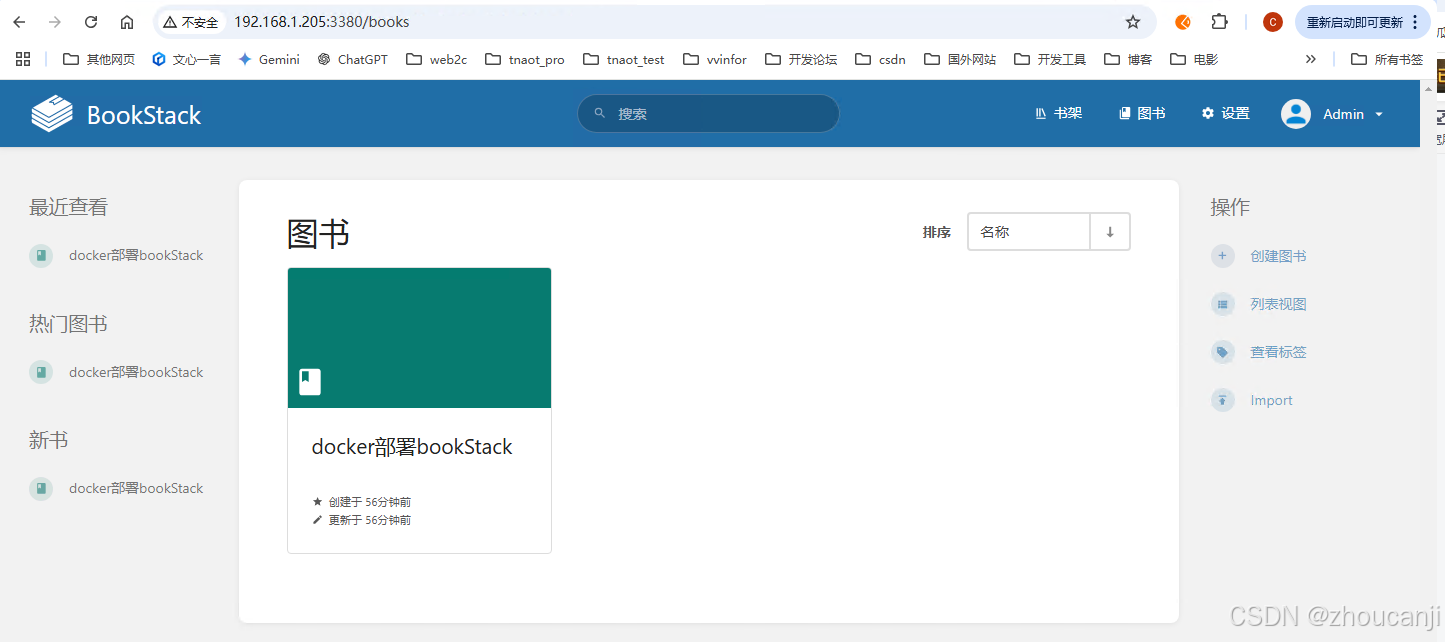This screenshot has height=642, width=1445.
Task: Expand hidden bookmarks chevron
Action: pyautogui.click(x=1311, y=59)
